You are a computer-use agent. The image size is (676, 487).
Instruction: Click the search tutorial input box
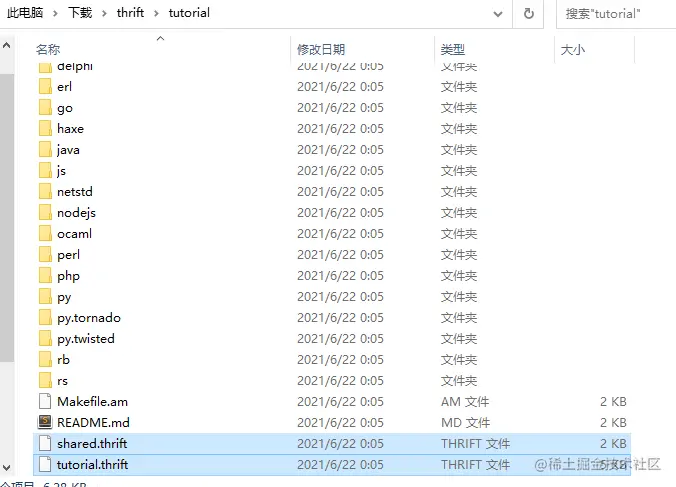coord(617,14)
